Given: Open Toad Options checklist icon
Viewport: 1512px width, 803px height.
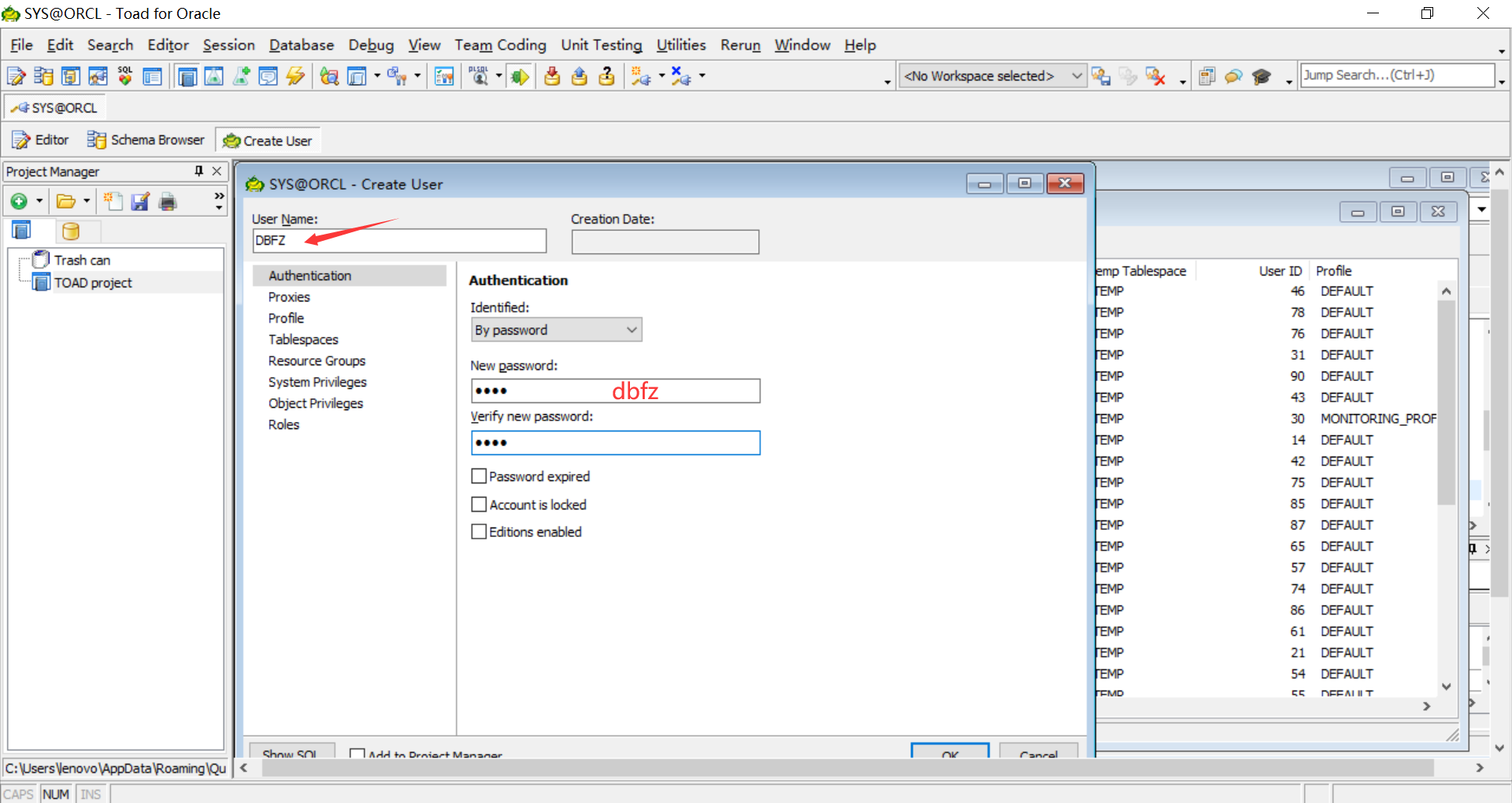Looking at the screenshot, I should pyautogui.click(x=444, y=76).
